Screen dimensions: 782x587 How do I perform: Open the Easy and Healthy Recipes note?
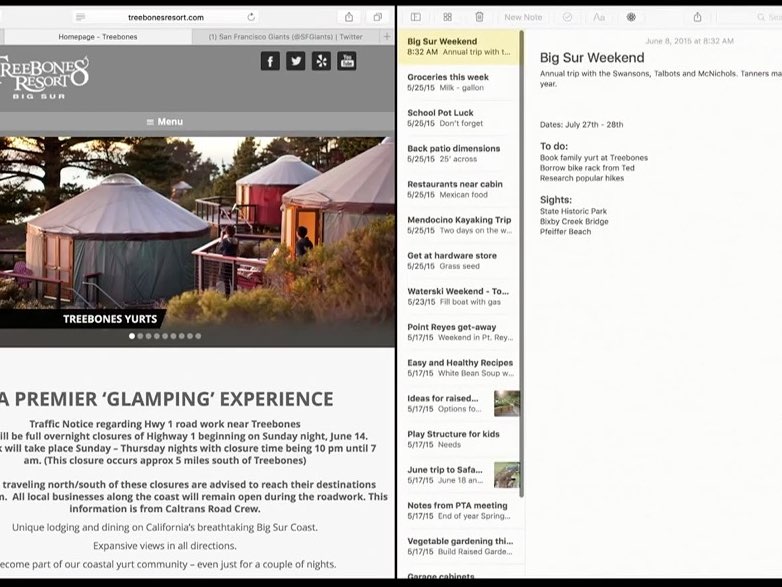click(x=459, y=368)
